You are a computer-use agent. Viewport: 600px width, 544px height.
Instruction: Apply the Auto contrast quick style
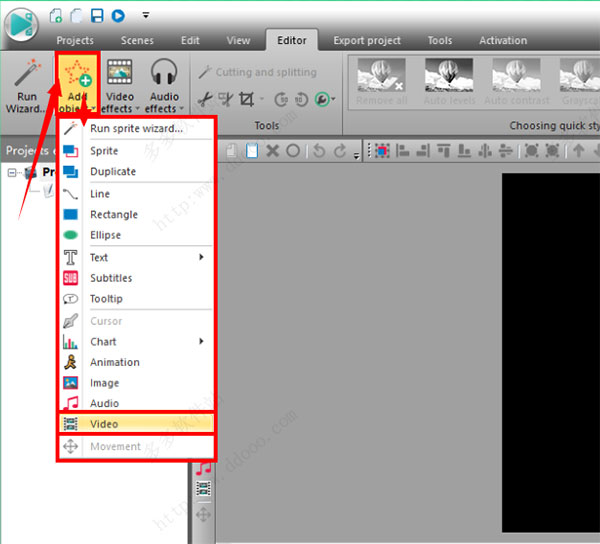click(517, 82)
